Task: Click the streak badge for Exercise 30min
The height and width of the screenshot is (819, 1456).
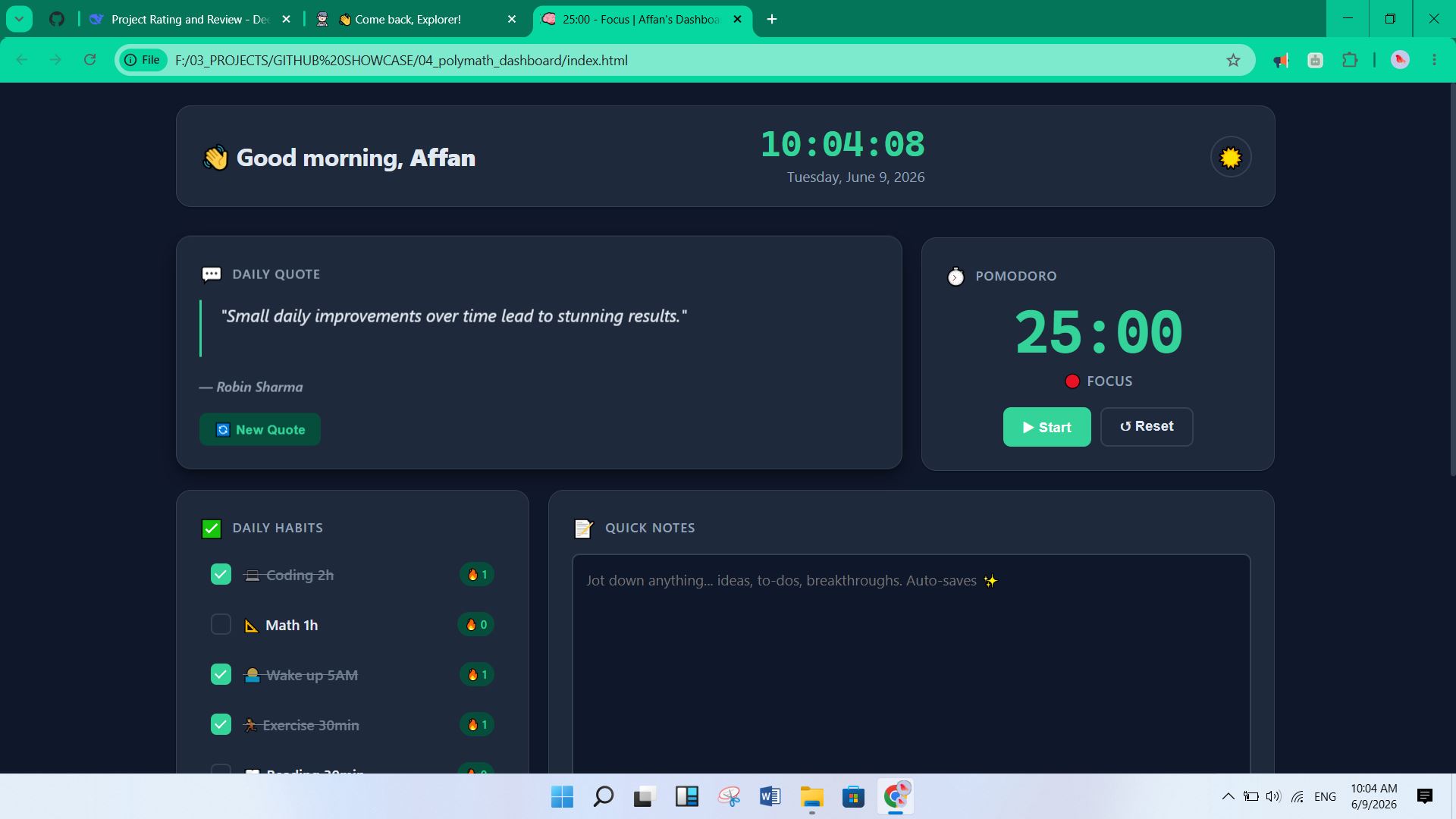Action: coord(477,724)
